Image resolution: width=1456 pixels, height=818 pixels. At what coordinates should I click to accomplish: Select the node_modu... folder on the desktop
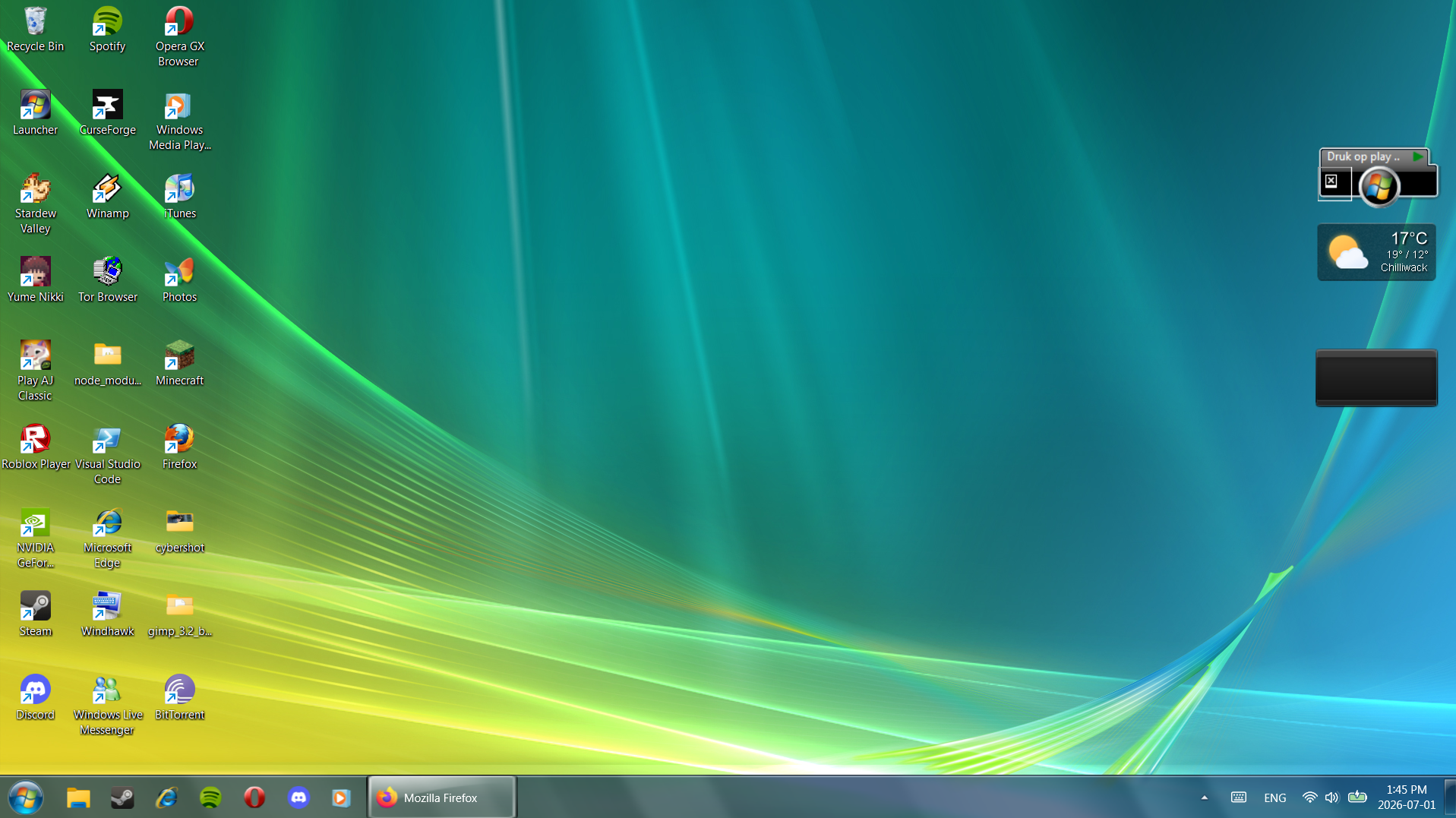[107, 365]
